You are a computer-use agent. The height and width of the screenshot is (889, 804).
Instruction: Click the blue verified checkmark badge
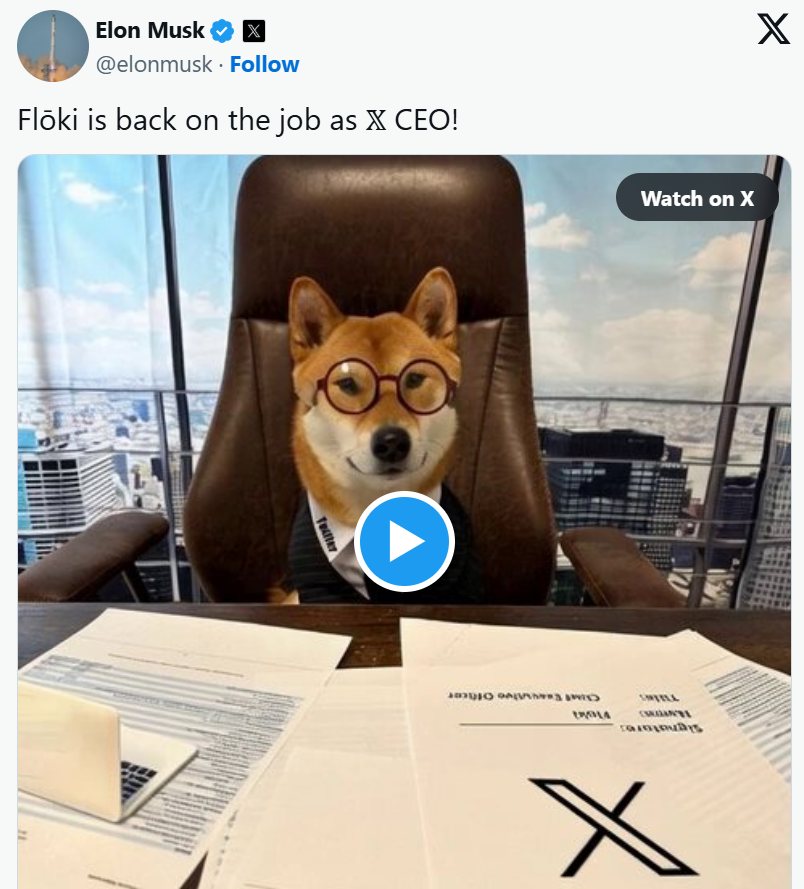(x=222, y=30)
